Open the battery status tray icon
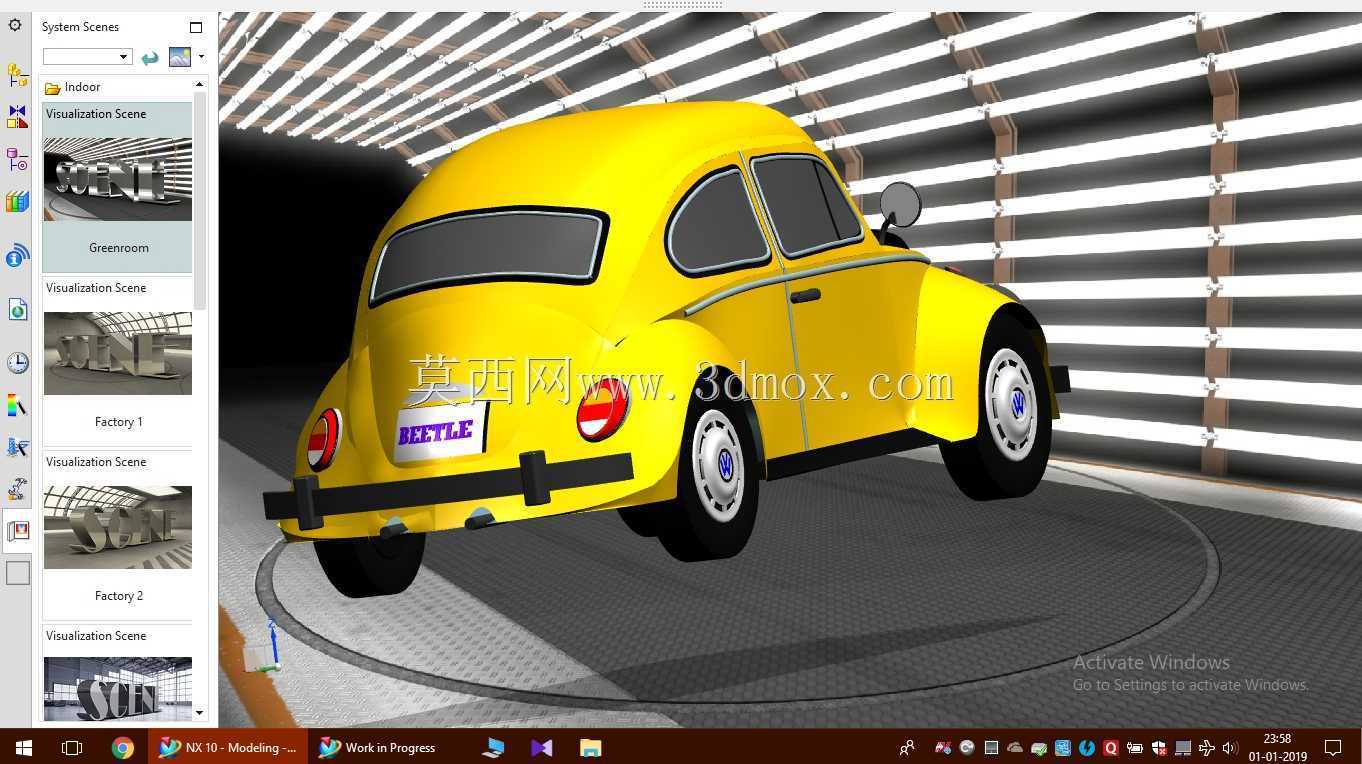 (1135, 747)
